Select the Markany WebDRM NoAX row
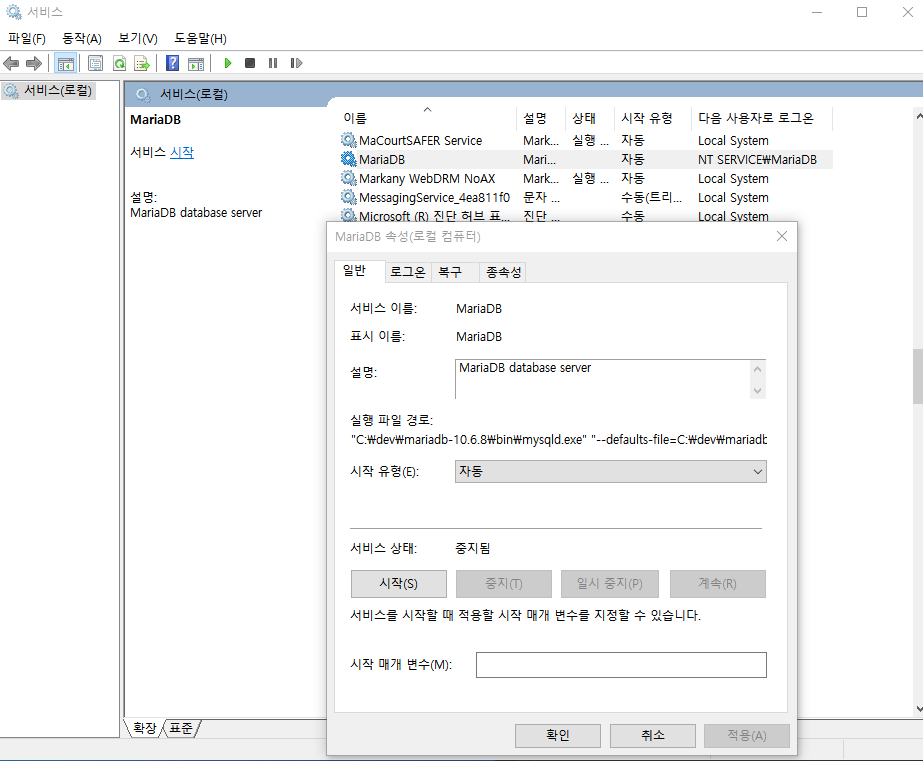923x761 pixels. [586, 178]
